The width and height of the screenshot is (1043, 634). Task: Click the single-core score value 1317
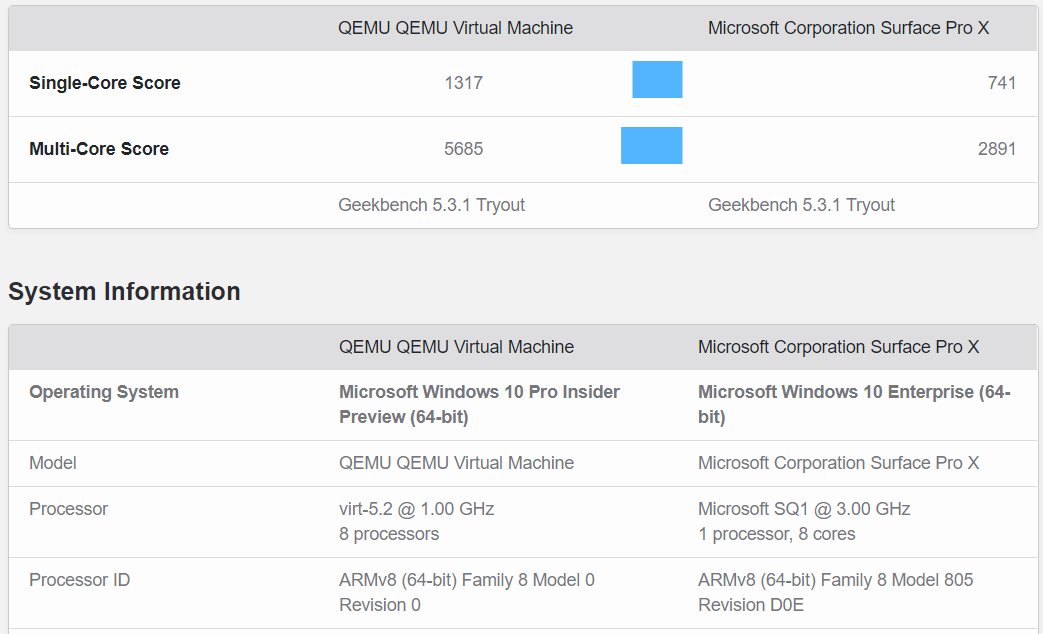click(x=464, y=82)
